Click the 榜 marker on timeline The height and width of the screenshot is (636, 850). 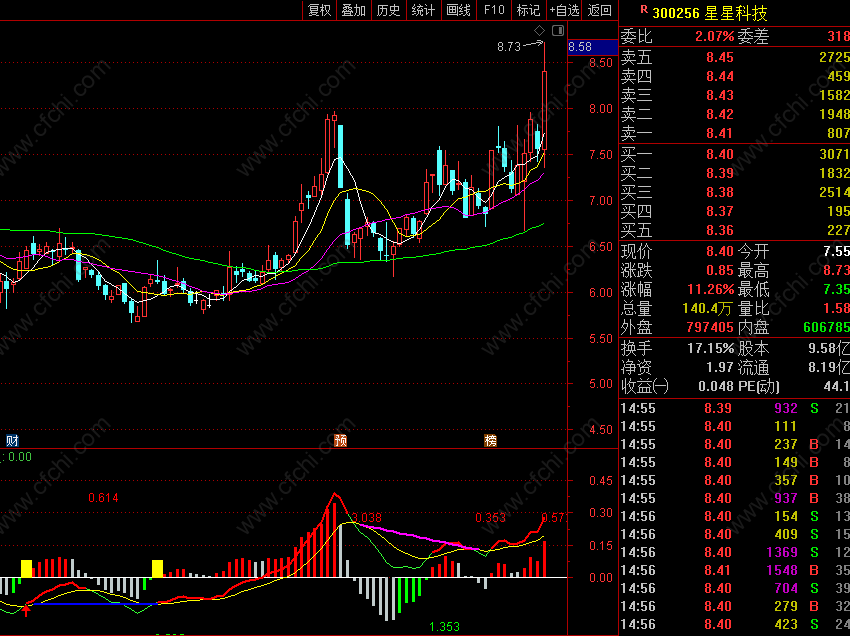(x=490, y=440)
